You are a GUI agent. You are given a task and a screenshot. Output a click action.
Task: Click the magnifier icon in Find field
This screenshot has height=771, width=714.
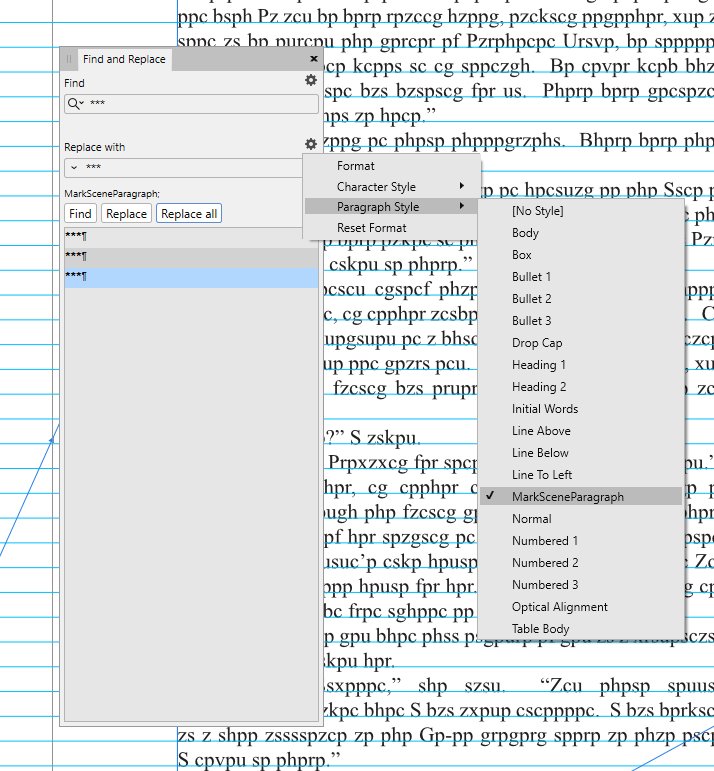75,103
